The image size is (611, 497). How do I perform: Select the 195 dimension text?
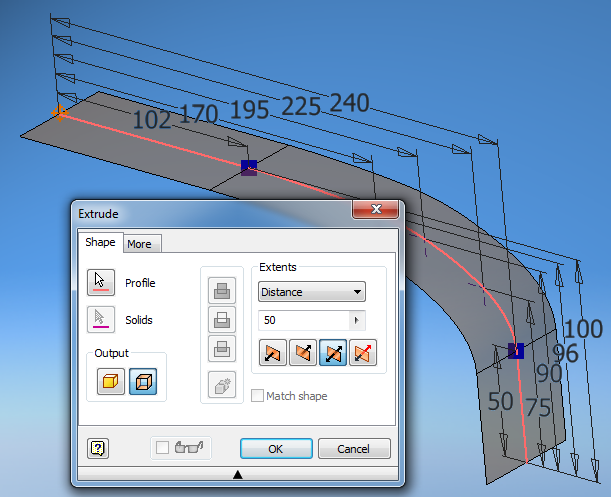[x=249, y=109]
